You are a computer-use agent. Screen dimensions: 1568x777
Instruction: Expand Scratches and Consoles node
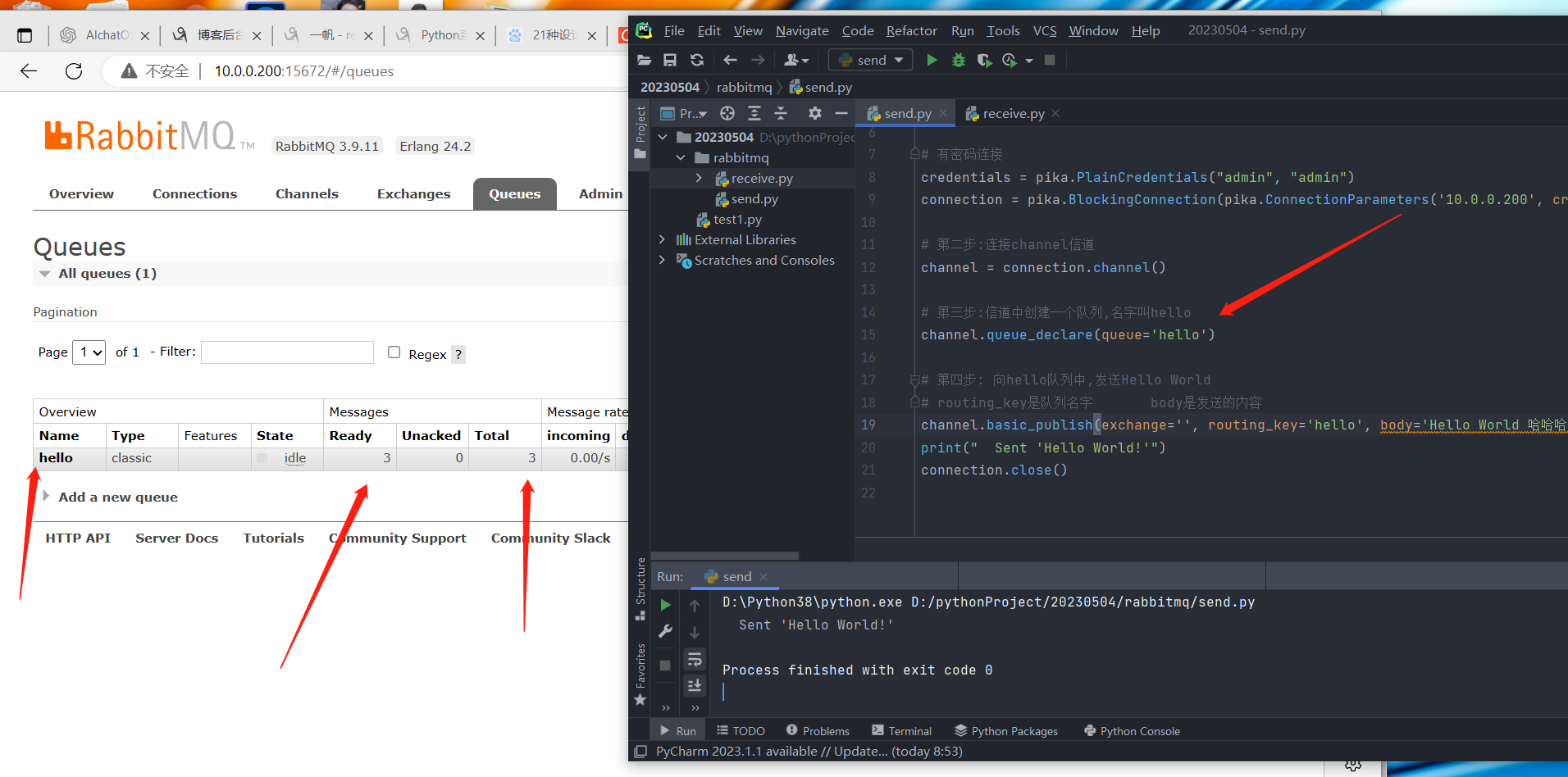663,260
